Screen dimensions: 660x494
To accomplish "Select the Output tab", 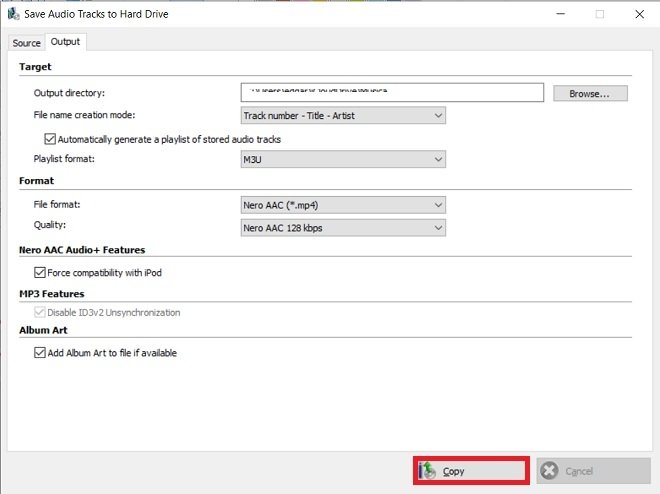I will (65, 42).
